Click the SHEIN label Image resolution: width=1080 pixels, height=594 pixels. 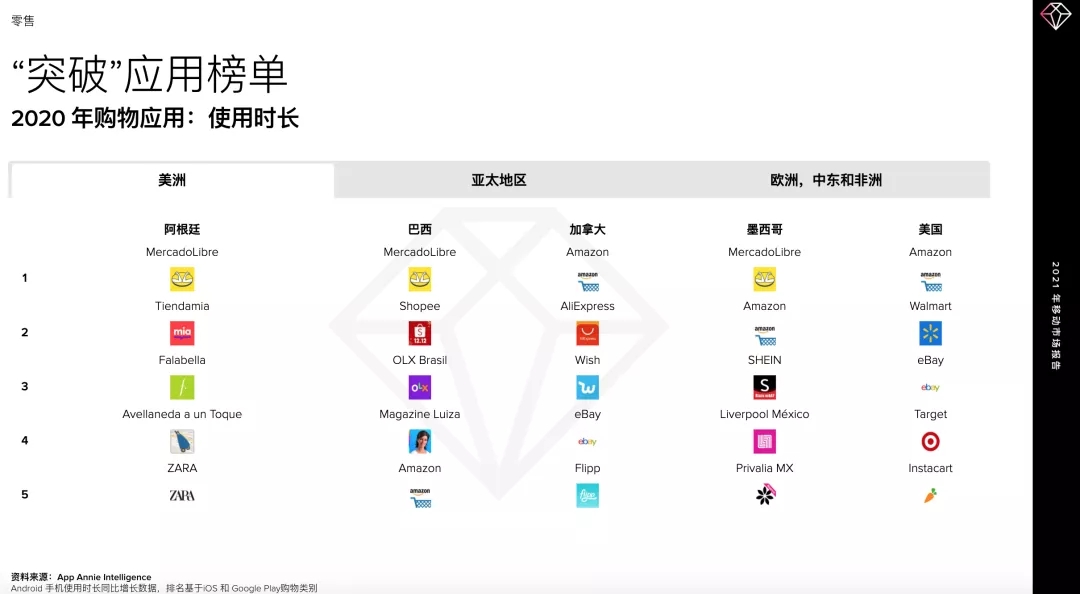tap(765, 360)
